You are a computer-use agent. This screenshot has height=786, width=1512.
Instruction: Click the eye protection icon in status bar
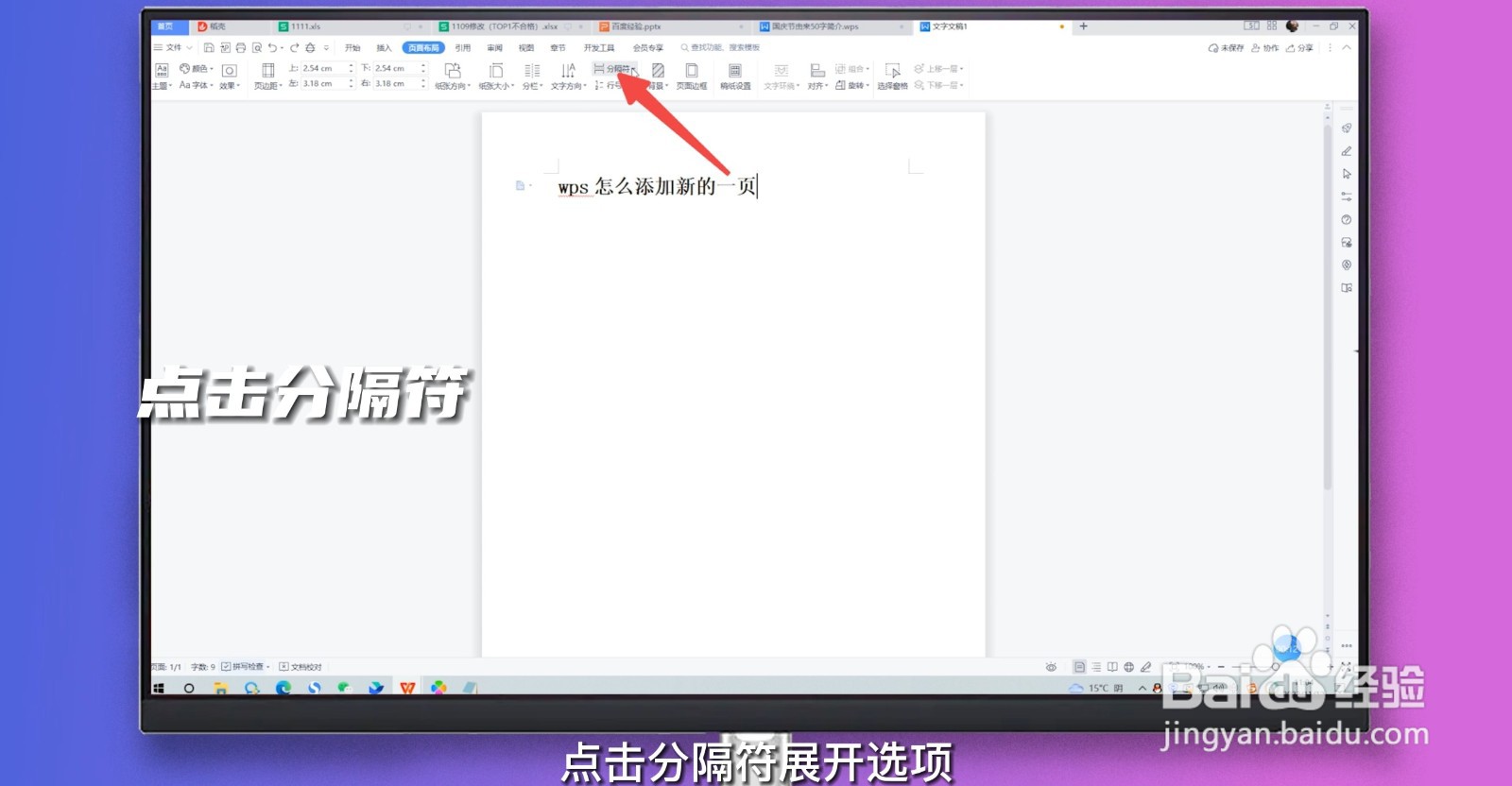1051,667
